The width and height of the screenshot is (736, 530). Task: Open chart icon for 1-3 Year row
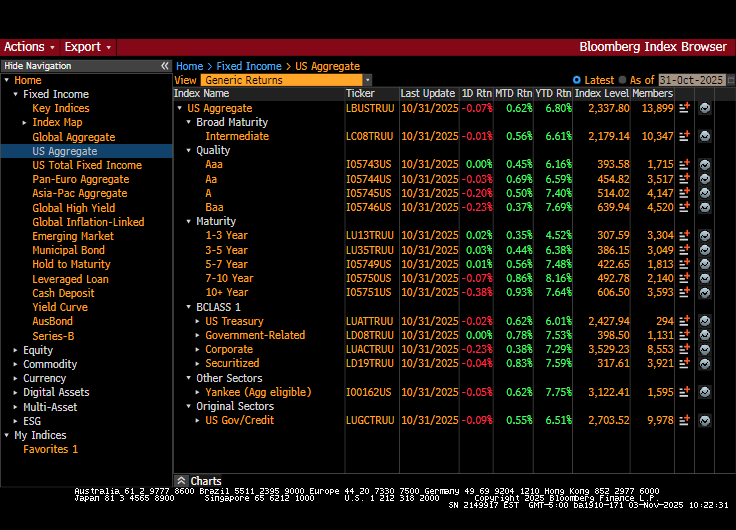pyautogui.click(x=705, y=235)
